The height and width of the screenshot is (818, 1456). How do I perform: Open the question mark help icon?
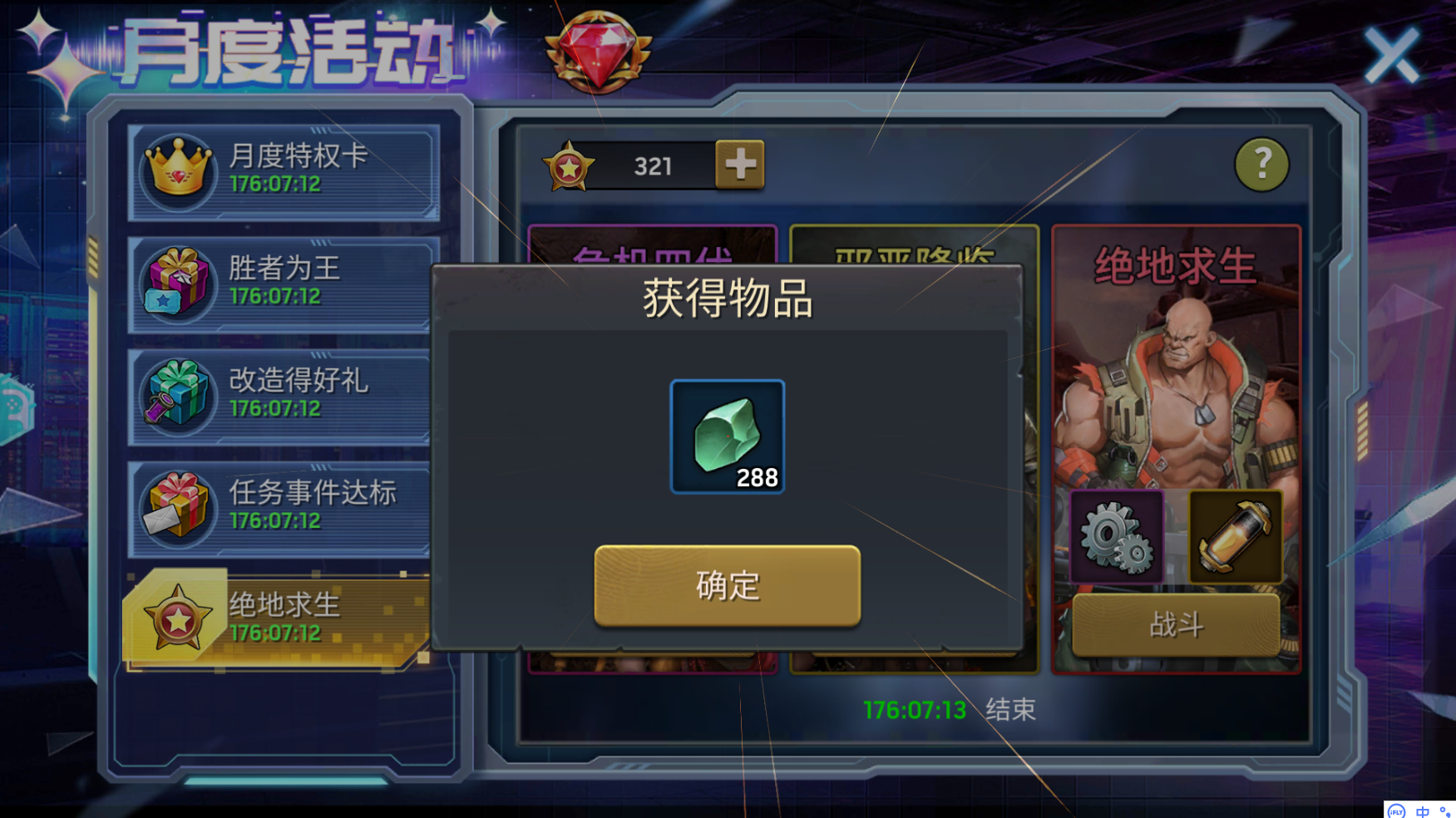[x=1261, y=165]
